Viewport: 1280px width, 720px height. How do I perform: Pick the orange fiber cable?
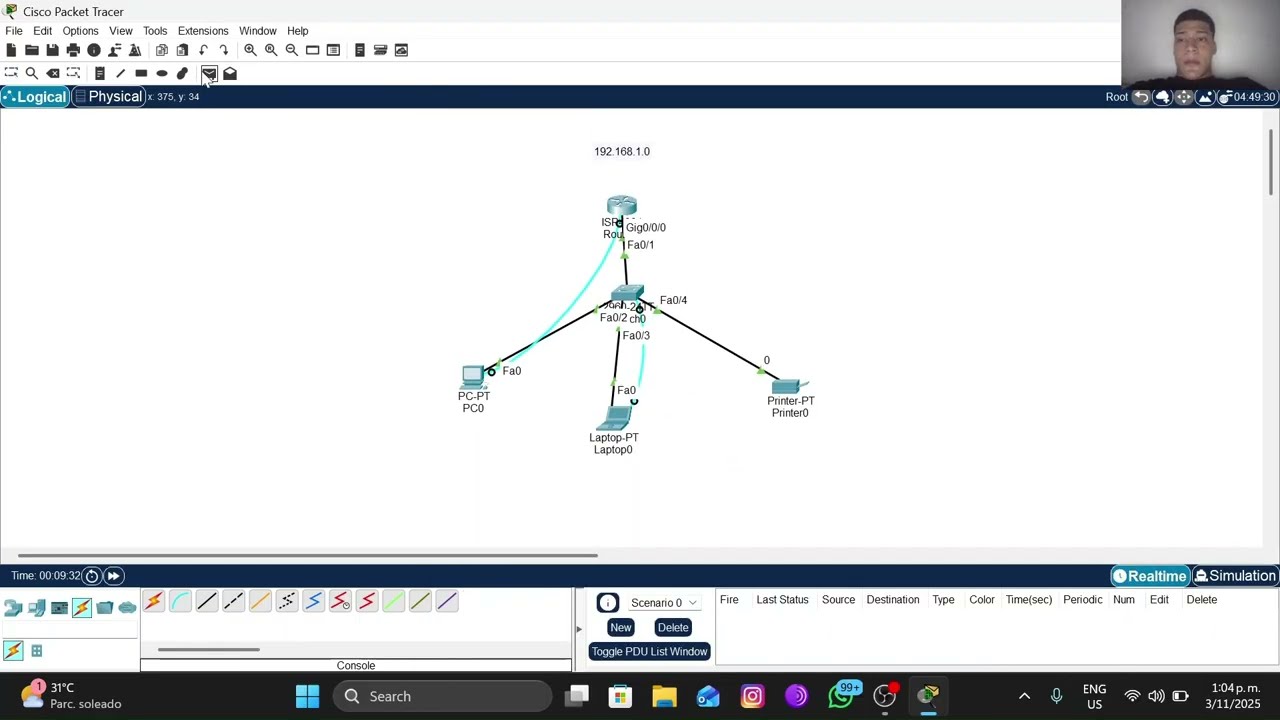pos(260,601)
